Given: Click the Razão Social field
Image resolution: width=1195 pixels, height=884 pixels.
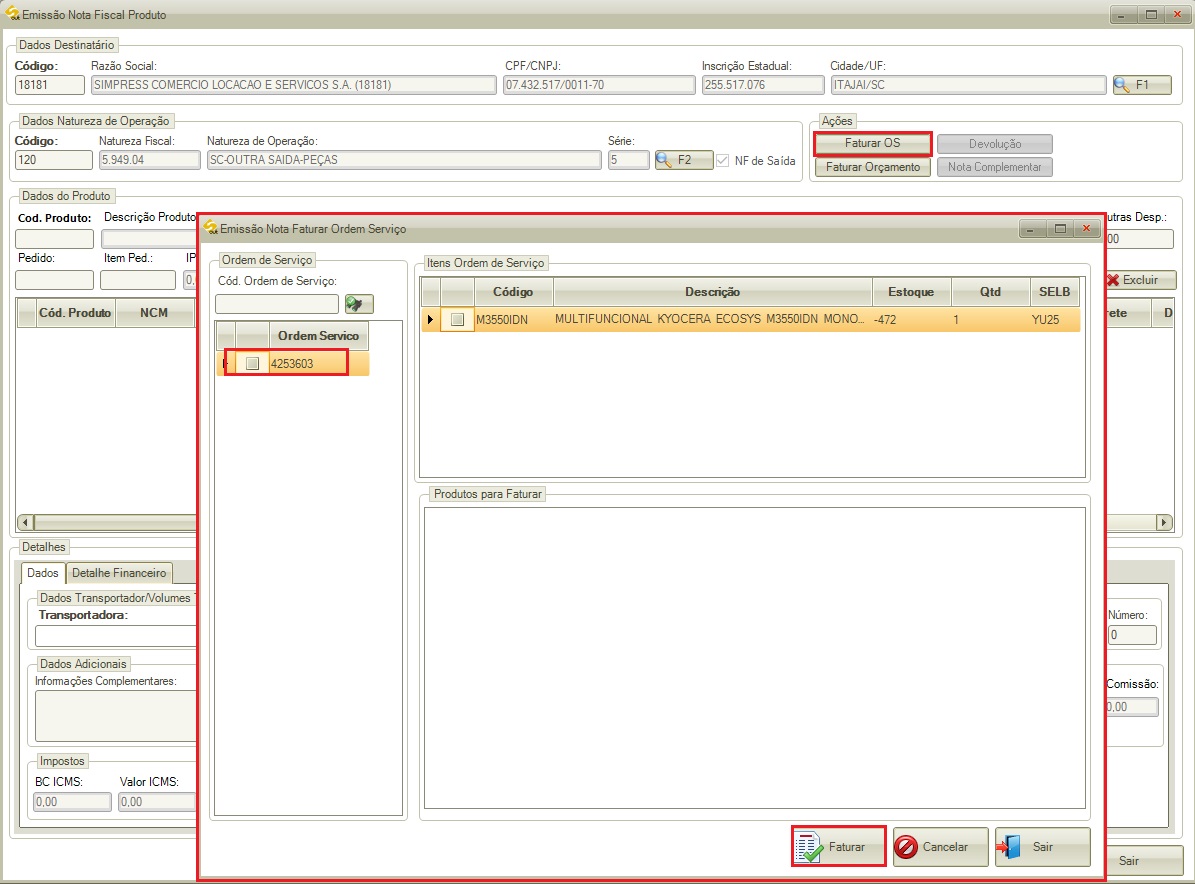Looking at the screenshot, I should 293,85.
